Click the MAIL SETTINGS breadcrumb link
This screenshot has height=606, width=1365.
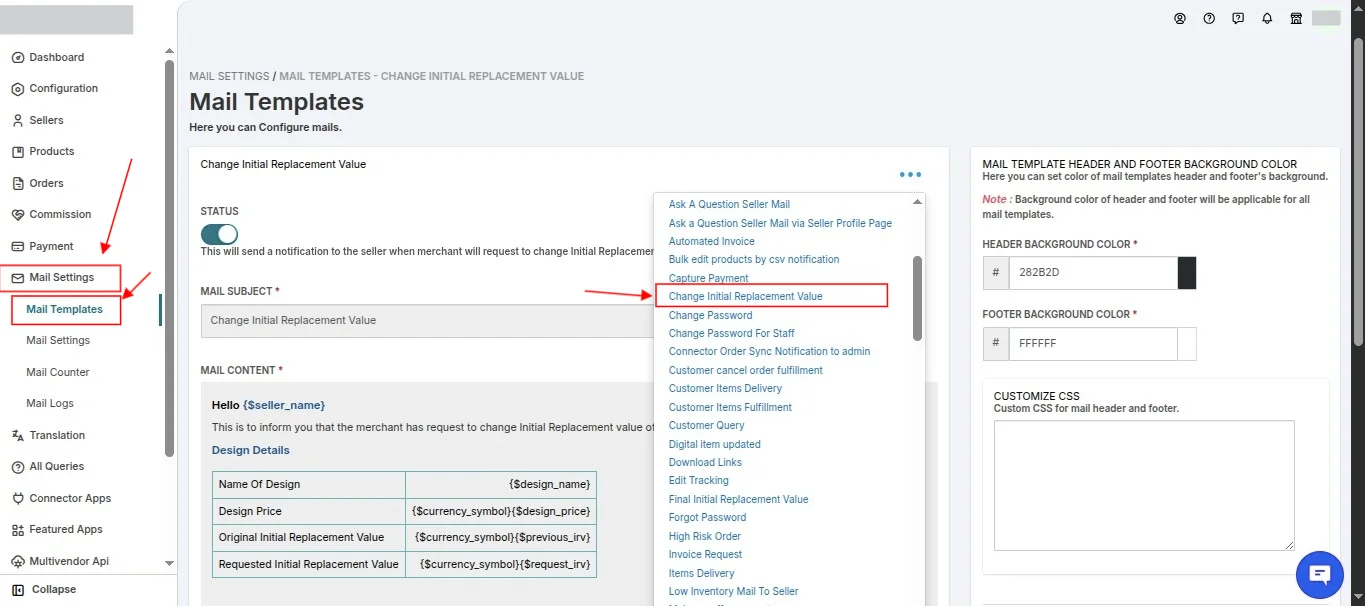(x=229, y=76)
